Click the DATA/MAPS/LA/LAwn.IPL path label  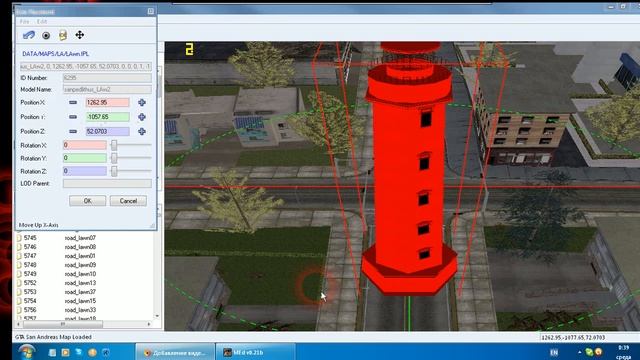click(55, 54)
